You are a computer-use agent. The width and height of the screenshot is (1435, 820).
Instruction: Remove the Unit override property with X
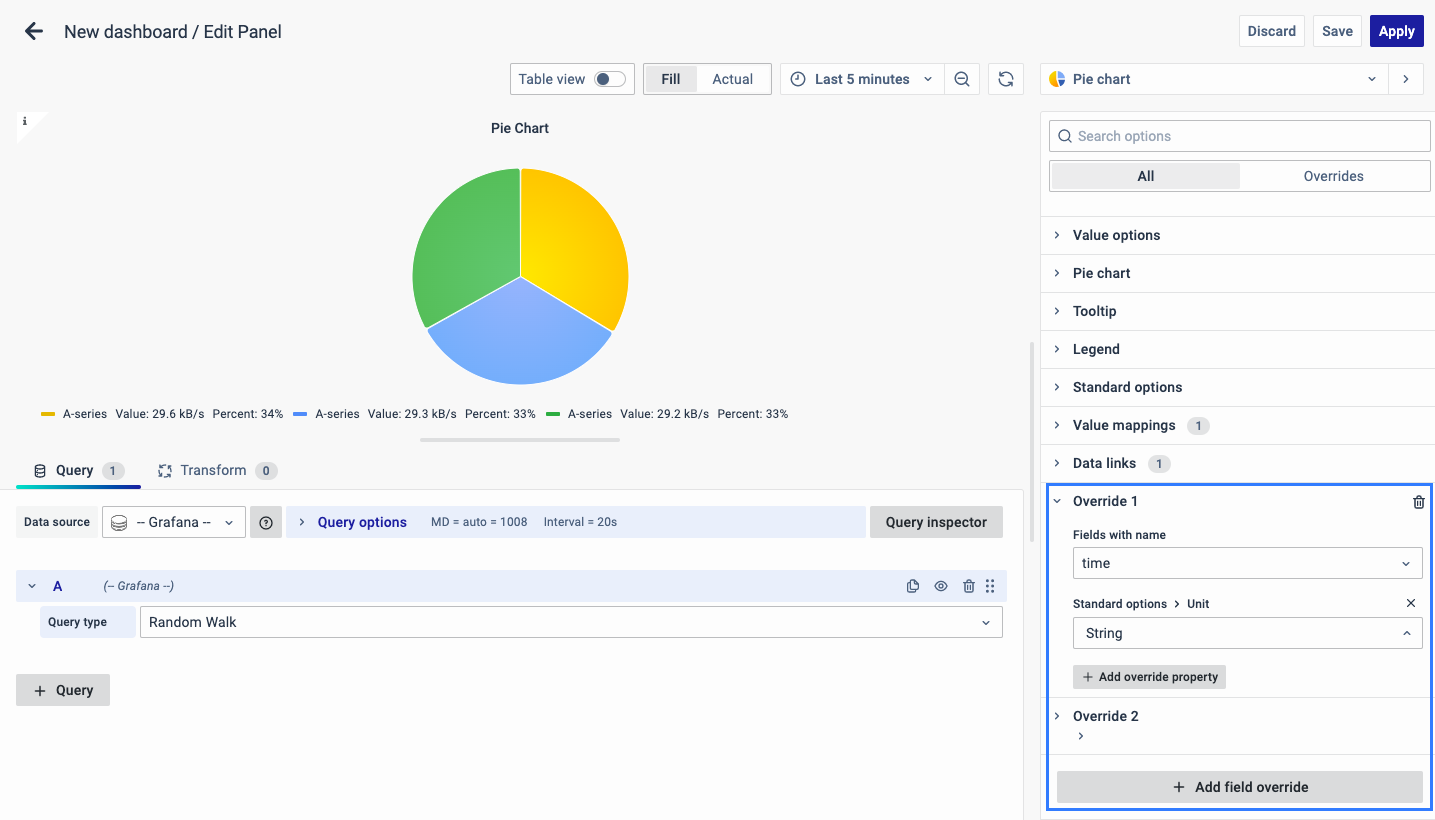(1411, 603)
